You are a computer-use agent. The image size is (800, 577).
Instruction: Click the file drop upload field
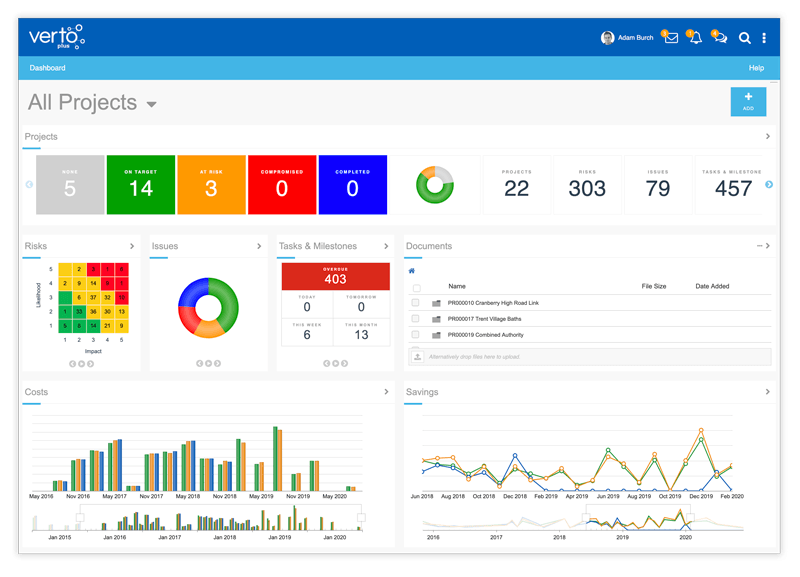click(590, 357)
